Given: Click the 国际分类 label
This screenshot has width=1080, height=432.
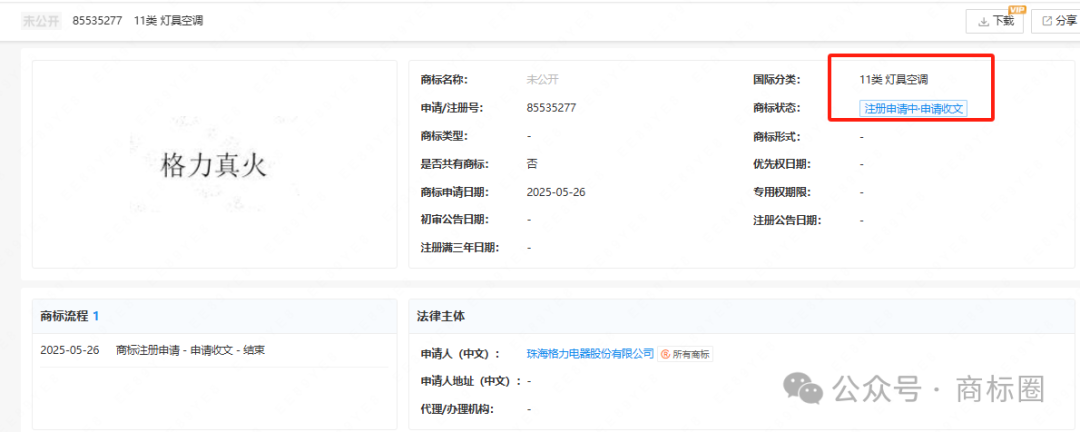Looking at the screenshot, I should 777,80.
